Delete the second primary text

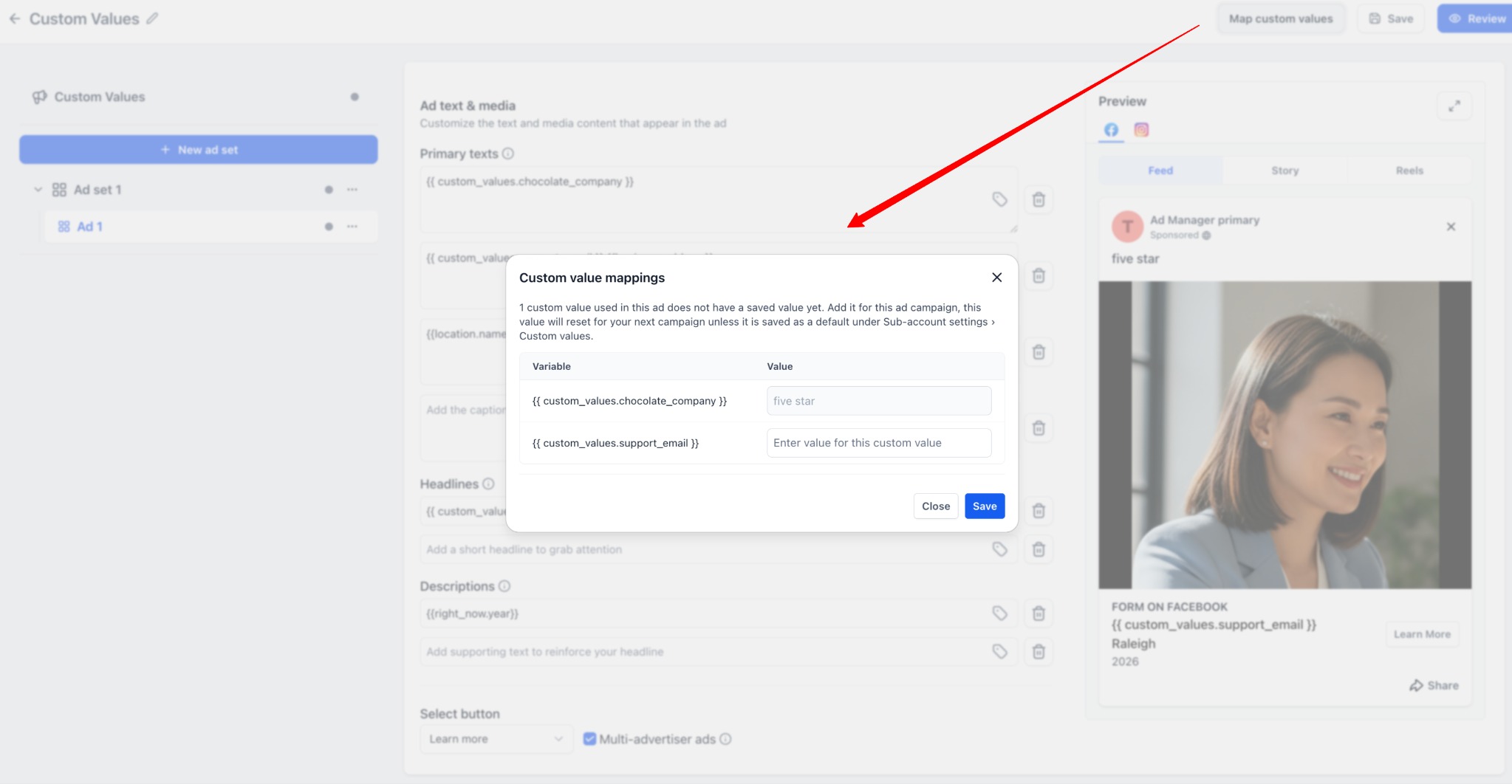click(1039, 275)
